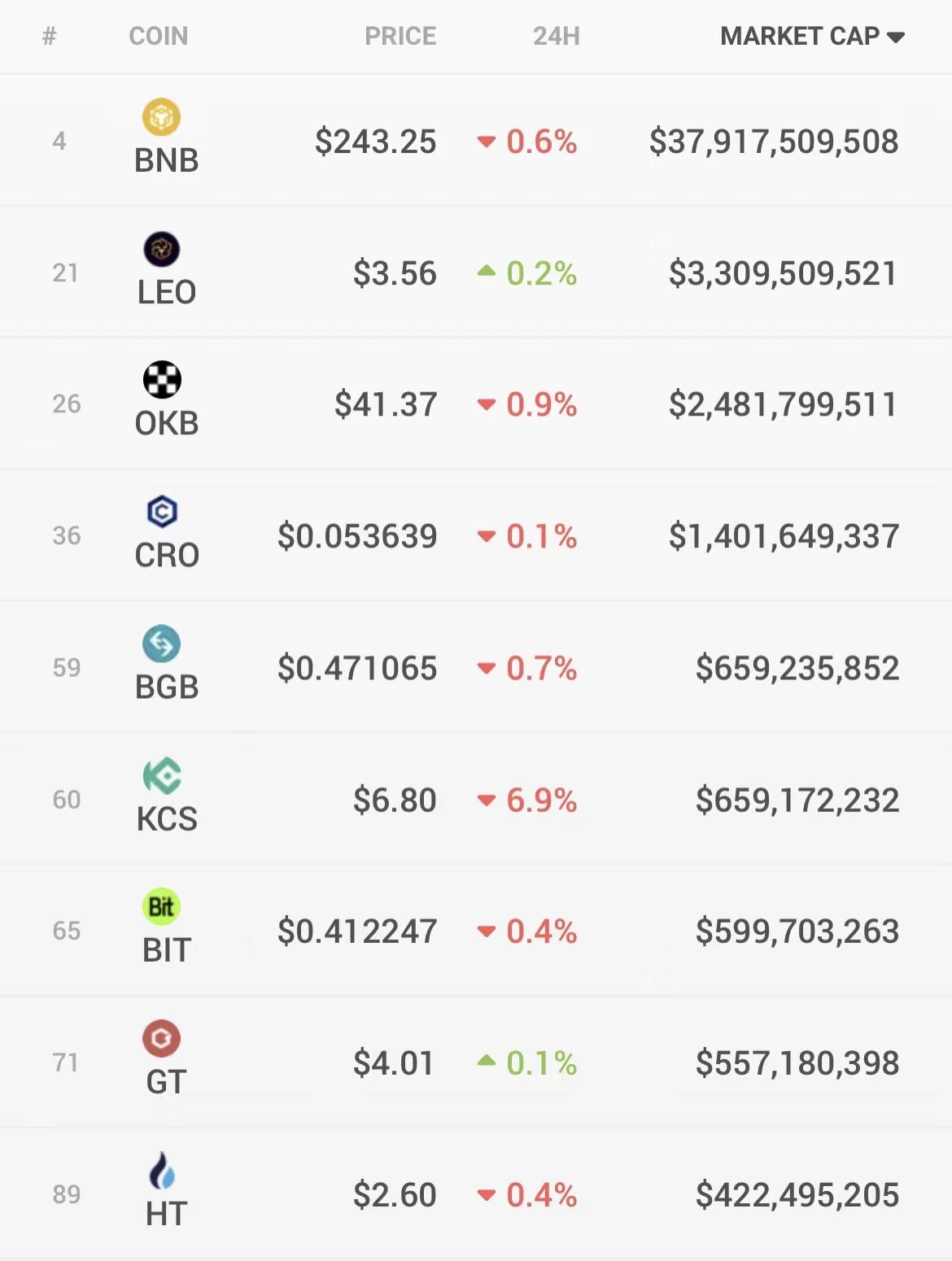Open the BNB coin name link
This screenshot has height=1261, width=952.
tap(167, 160)
